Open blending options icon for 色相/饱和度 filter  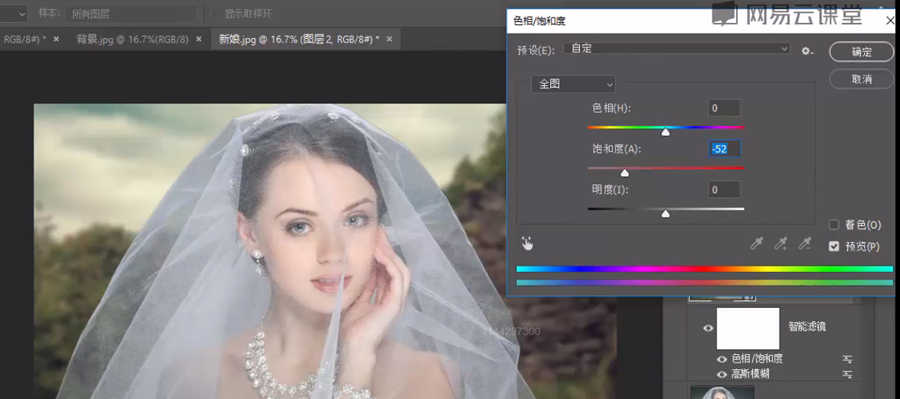pos(847,359)
